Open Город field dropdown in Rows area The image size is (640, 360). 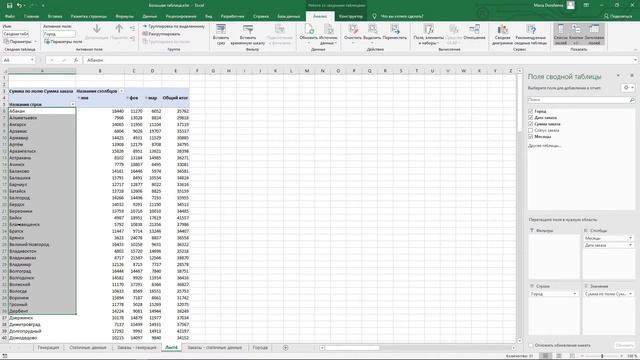[x=574, y=294]
